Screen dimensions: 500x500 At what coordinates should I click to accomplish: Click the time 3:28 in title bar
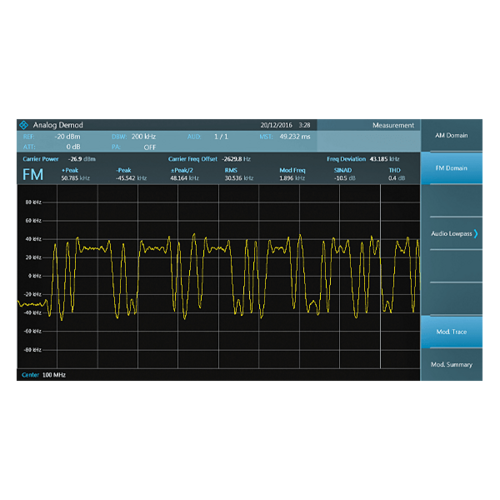coord(304,125)
